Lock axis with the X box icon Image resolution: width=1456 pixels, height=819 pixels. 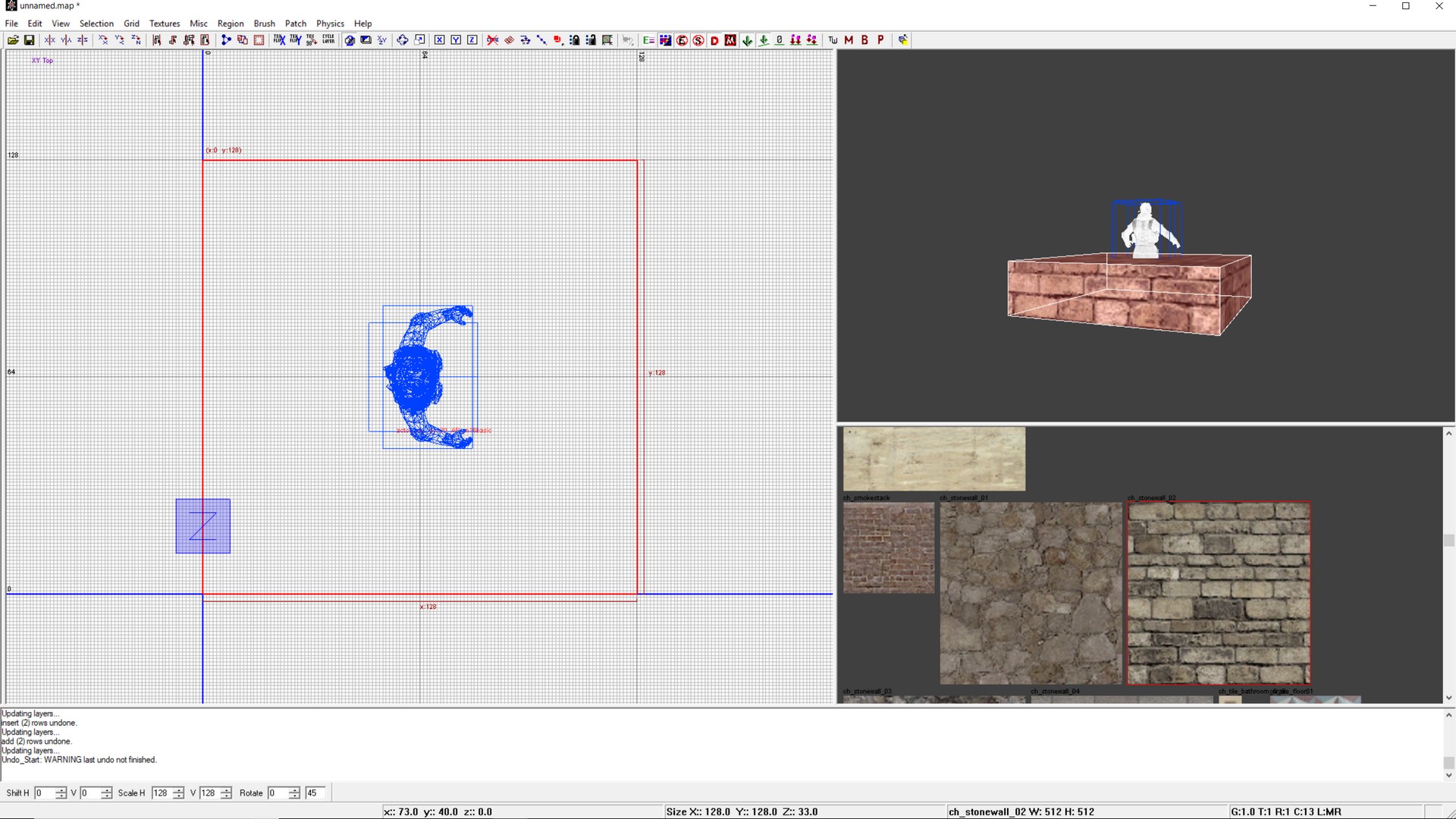[439, 40]
